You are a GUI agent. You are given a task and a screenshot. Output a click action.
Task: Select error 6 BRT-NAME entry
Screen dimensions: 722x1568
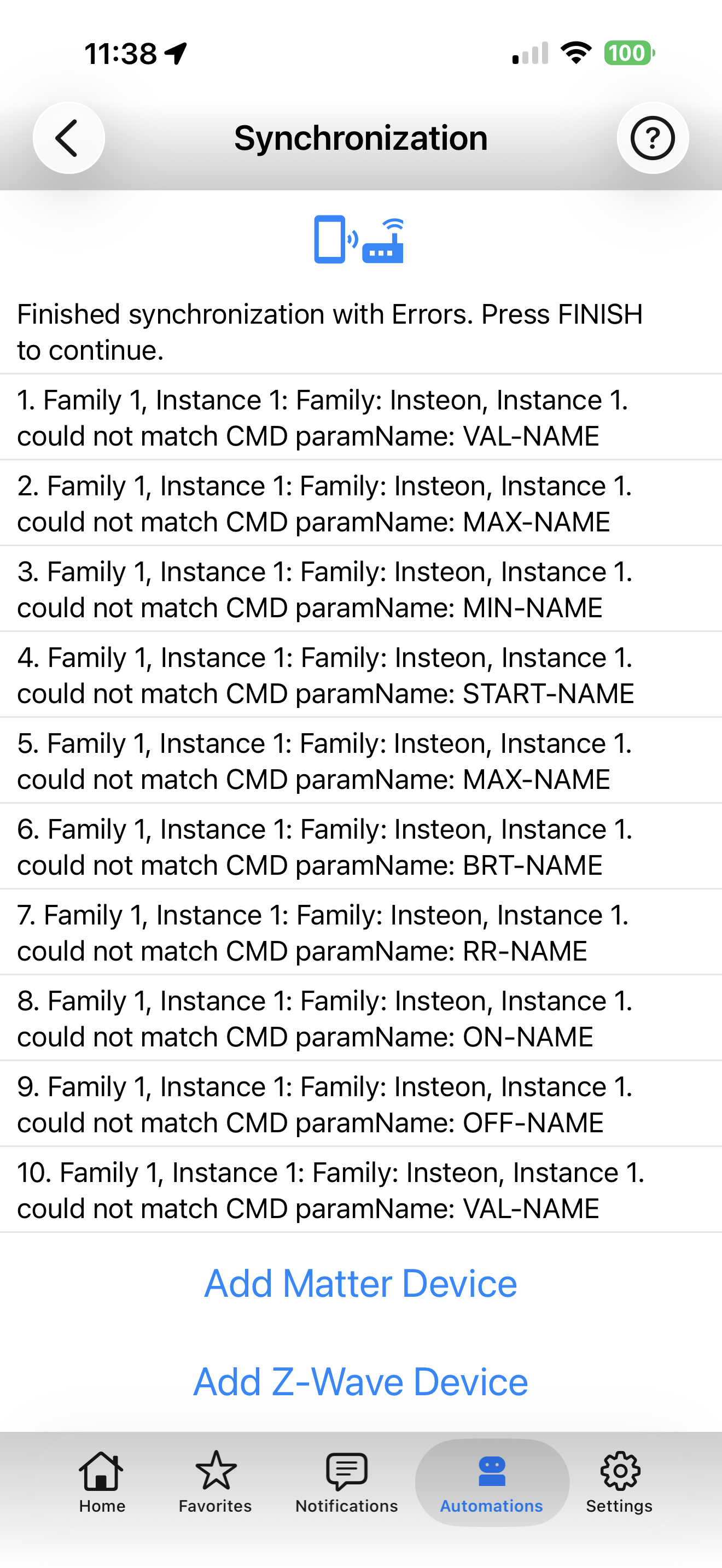pos(361,847)
